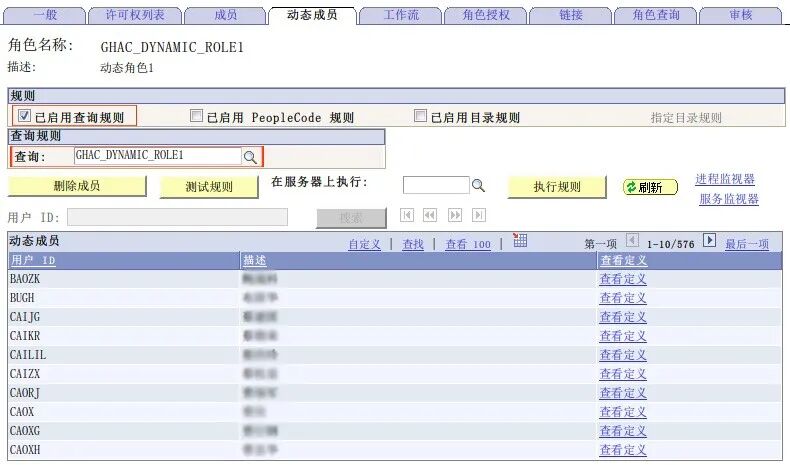
Task: Click the 1-10/576 row counter text
Action: (671, 244)
